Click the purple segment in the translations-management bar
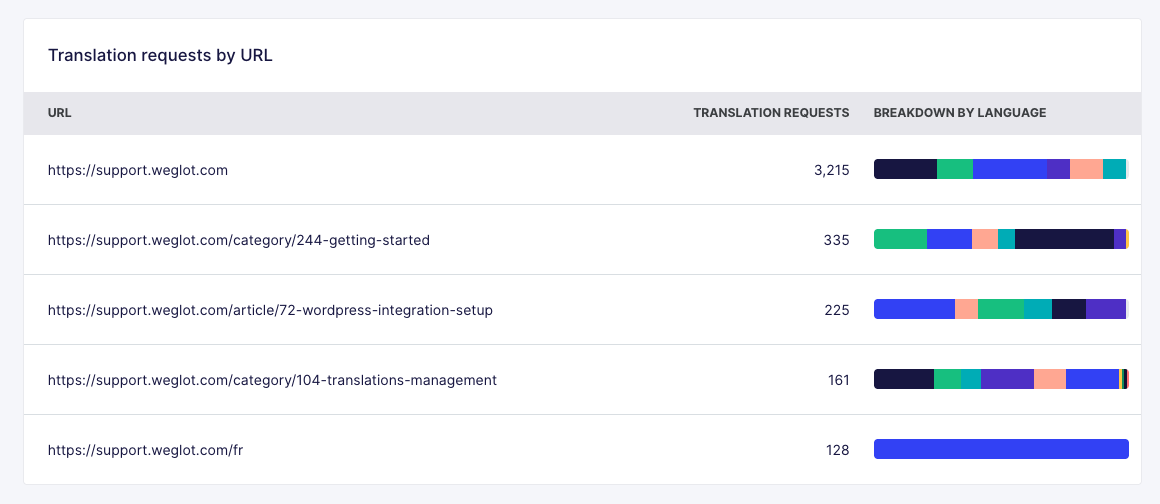Screen dimensions: 1160x504 pos(1007,379)
